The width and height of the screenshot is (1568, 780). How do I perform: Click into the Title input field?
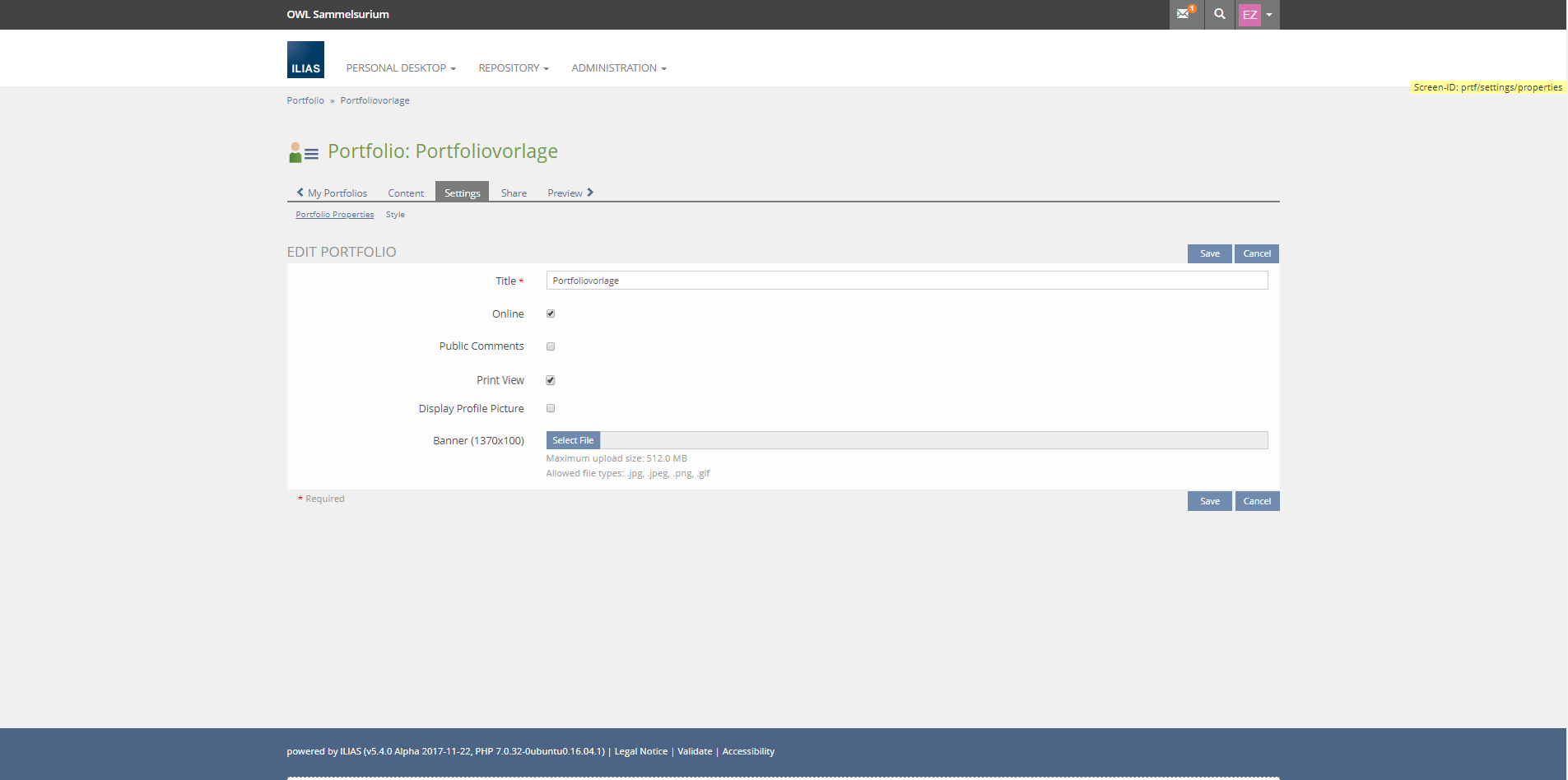tap(906, 281)
